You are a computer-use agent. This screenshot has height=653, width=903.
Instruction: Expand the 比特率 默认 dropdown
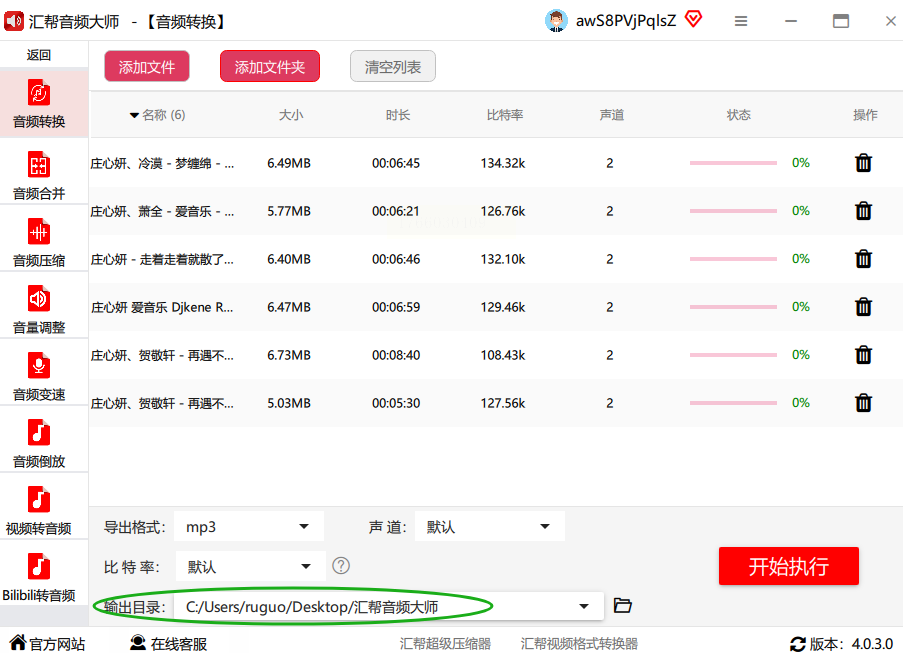coord(251,567)
